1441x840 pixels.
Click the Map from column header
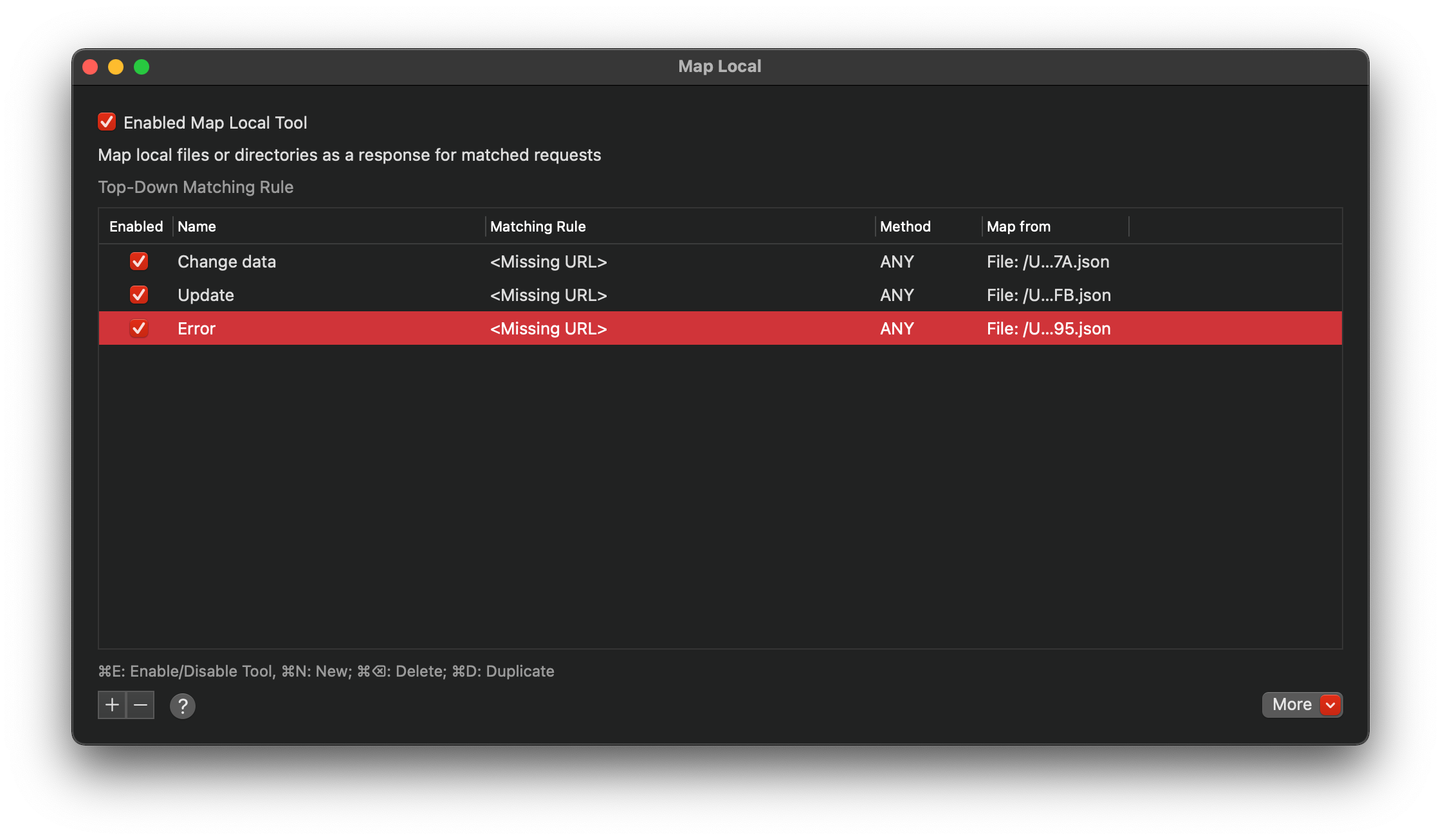[x=1018, y=226]
